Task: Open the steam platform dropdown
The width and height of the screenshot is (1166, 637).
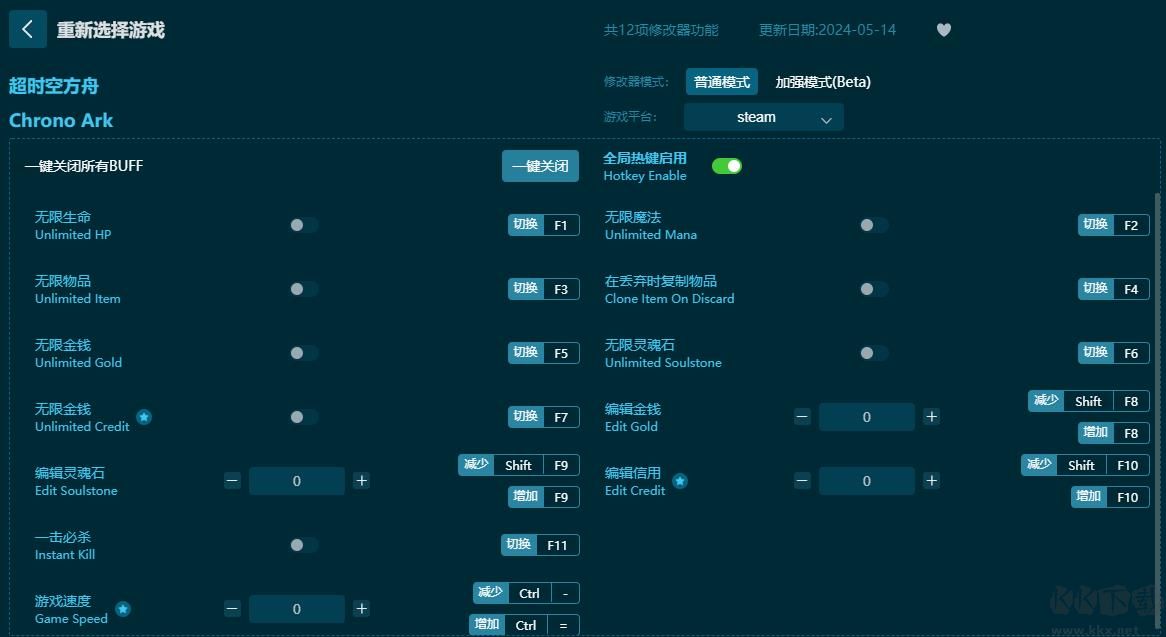Action: pos(763,117)
